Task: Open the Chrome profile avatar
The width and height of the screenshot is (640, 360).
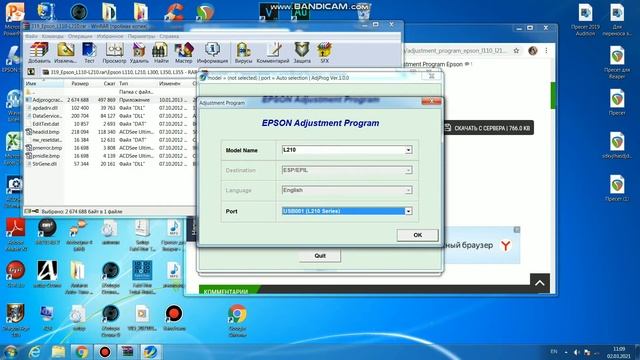Action: [533, 51]
